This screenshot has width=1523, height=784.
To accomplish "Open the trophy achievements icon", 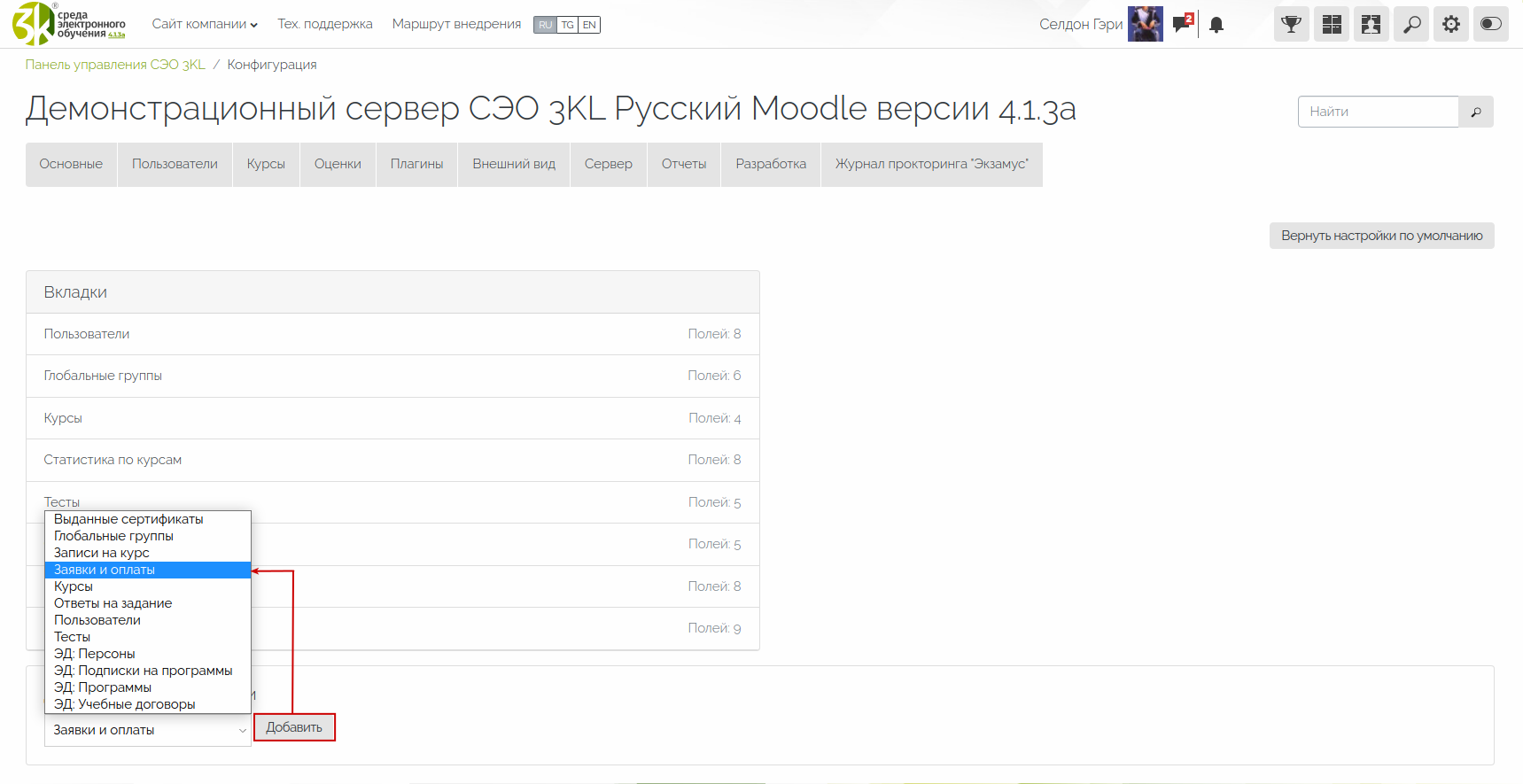I will point(1291,25).
